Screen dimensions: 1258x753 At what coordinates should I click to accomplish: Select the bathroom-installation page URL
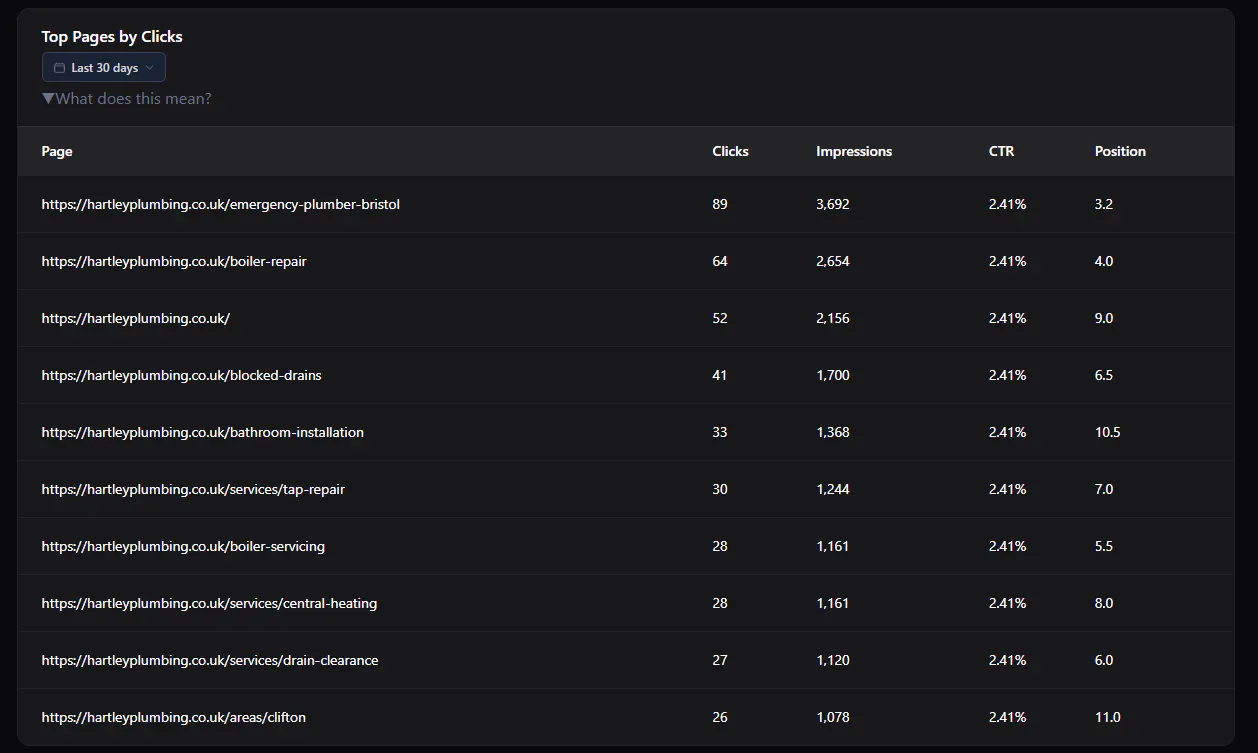(203, 432)
